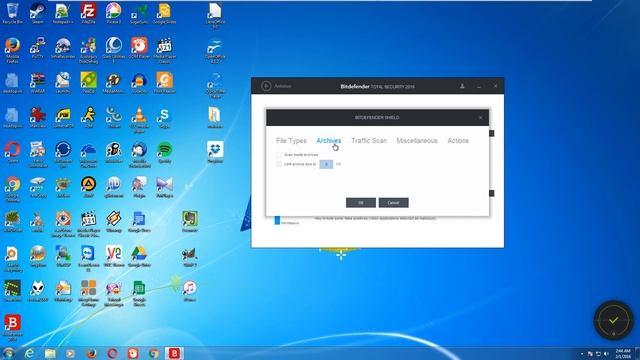Image resolution: width=640 pixels, height=360 pixels.
Task: Open the Google Drive desktop shortcut
Action: 139,257
